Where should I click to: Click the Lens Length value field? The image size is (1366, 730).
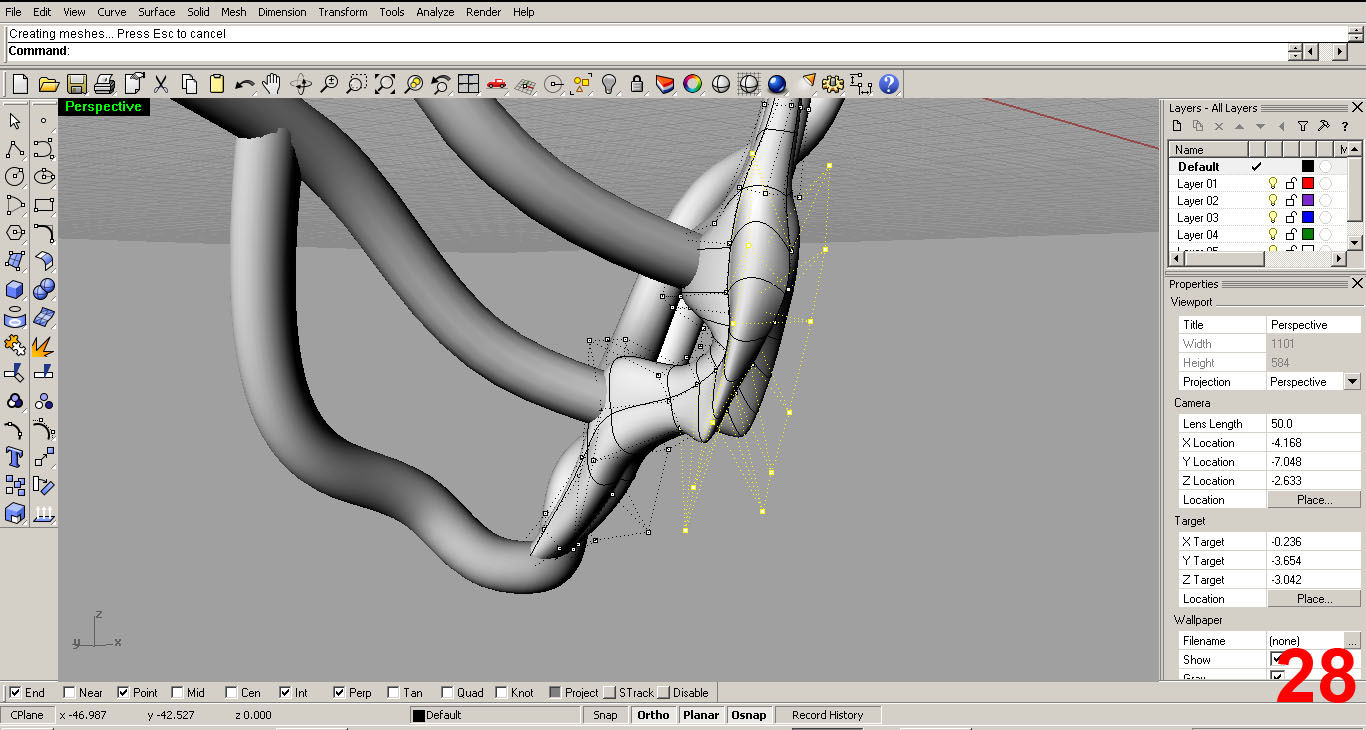(x=1314, y=423)
